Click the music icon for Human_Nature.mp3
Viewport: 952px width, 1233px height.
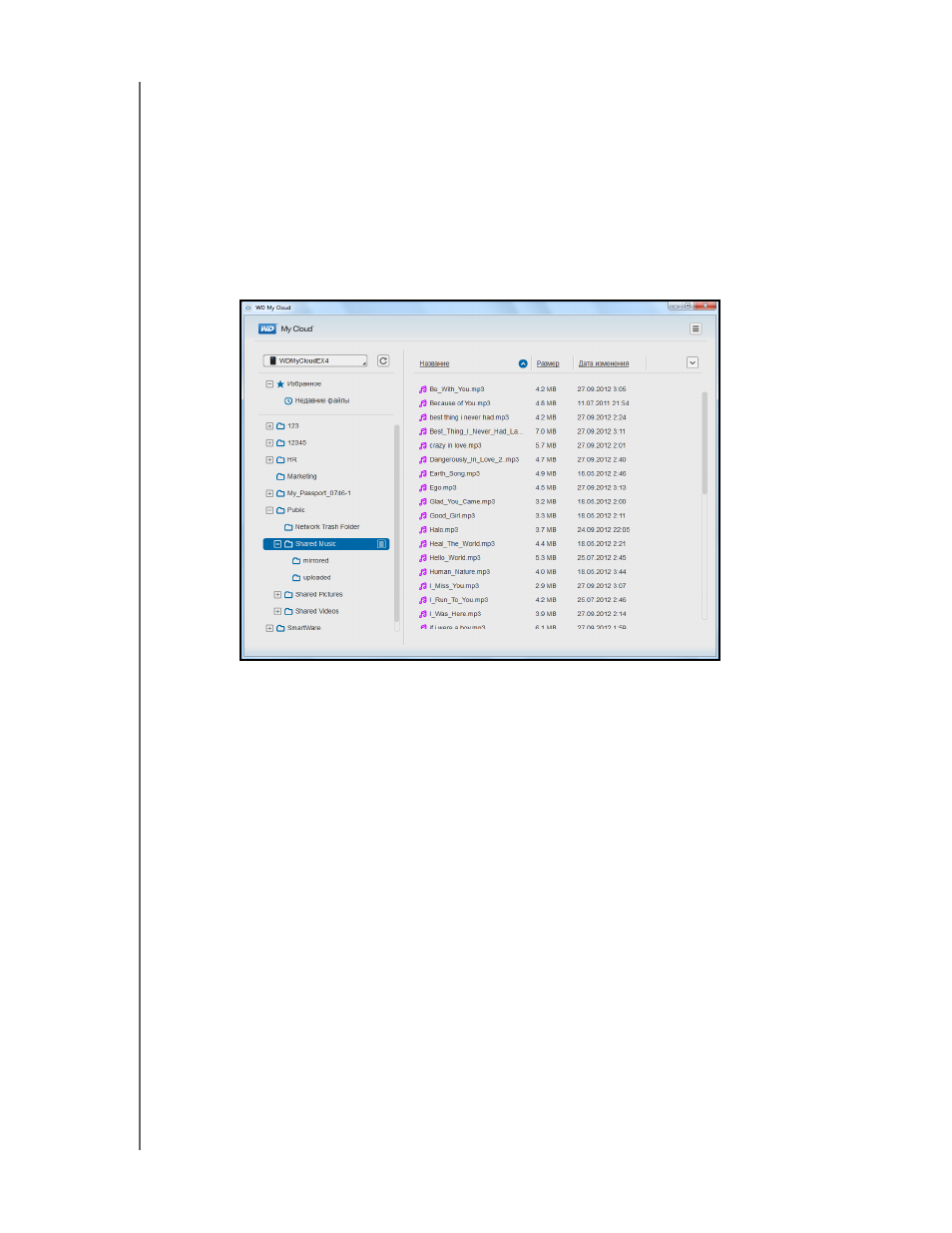click(423, 571)
